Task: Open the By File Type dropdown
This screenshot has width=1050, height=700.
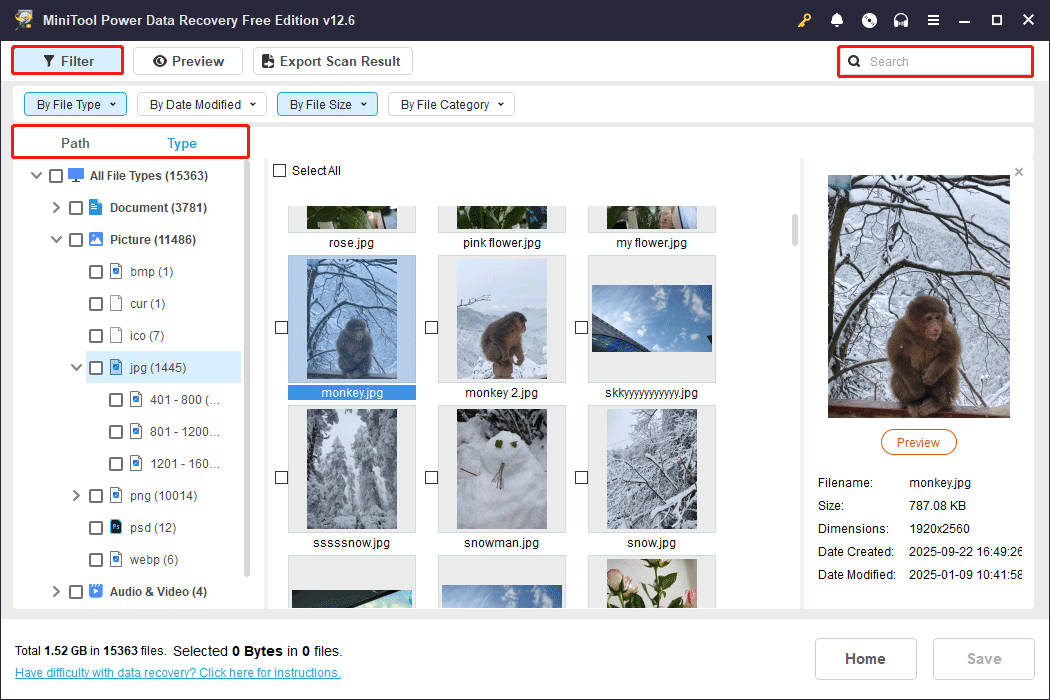Action: tap(75, 103)
